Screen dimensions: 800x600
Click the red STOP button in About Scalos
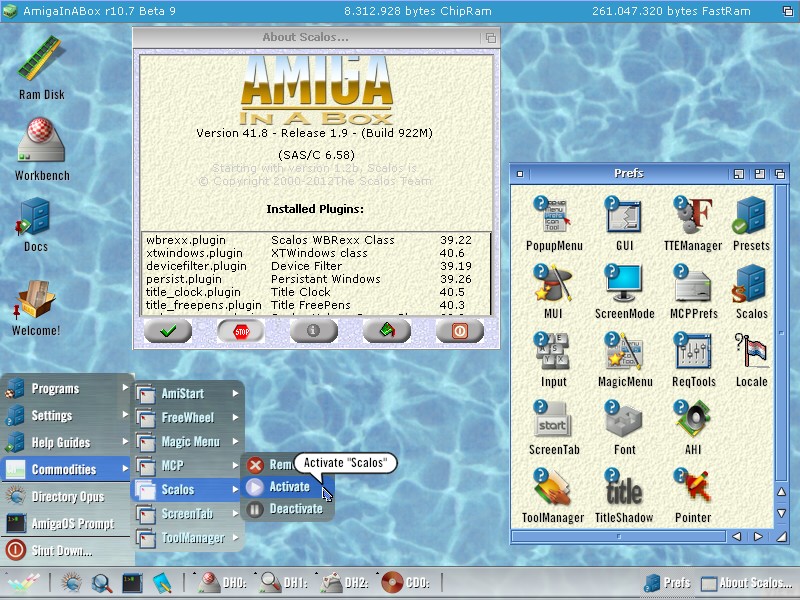click(241, 331)
